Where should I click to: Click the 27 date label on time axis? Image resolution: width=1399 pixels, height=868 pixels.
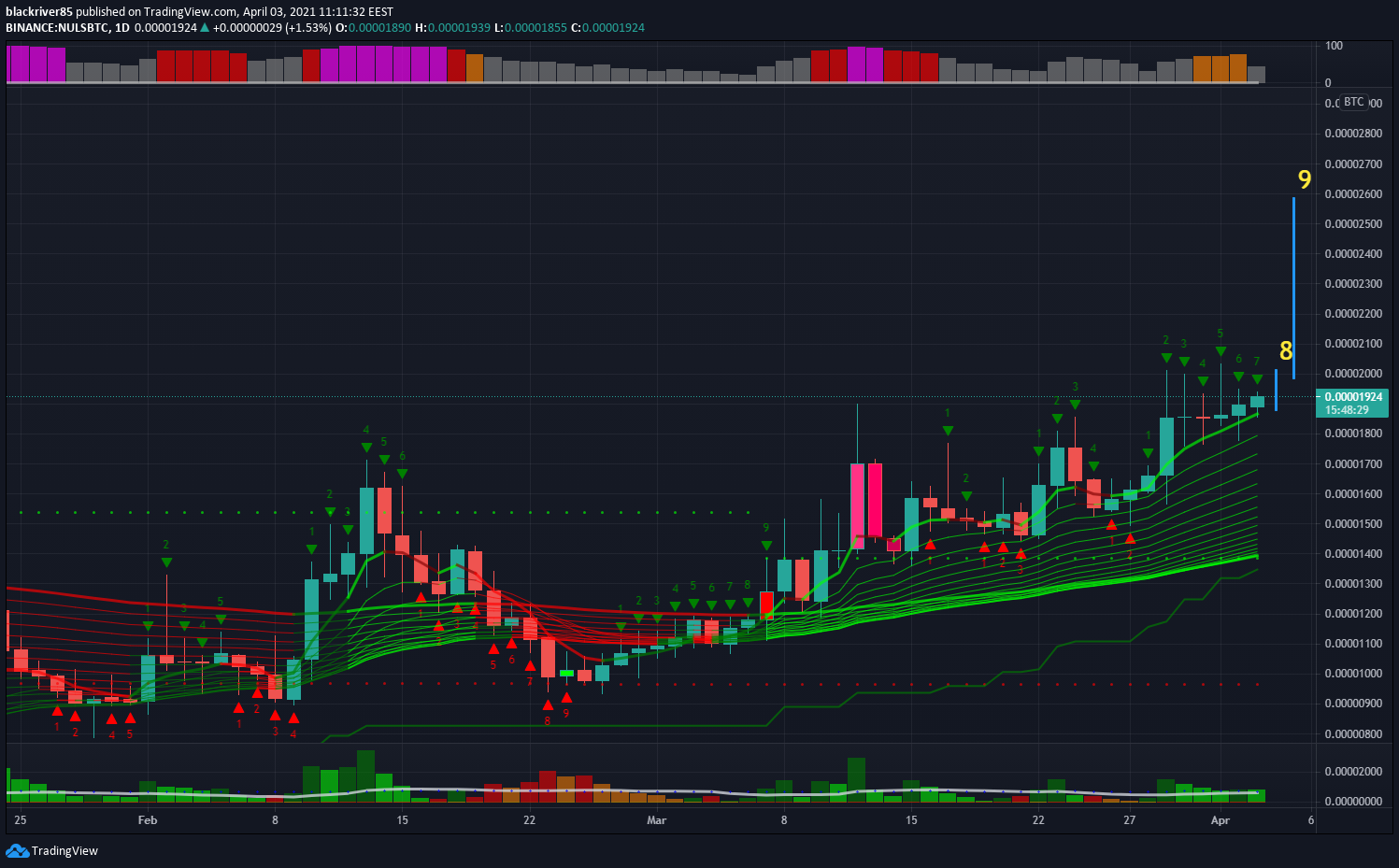pyautogui.click(x=1130, y=820)
